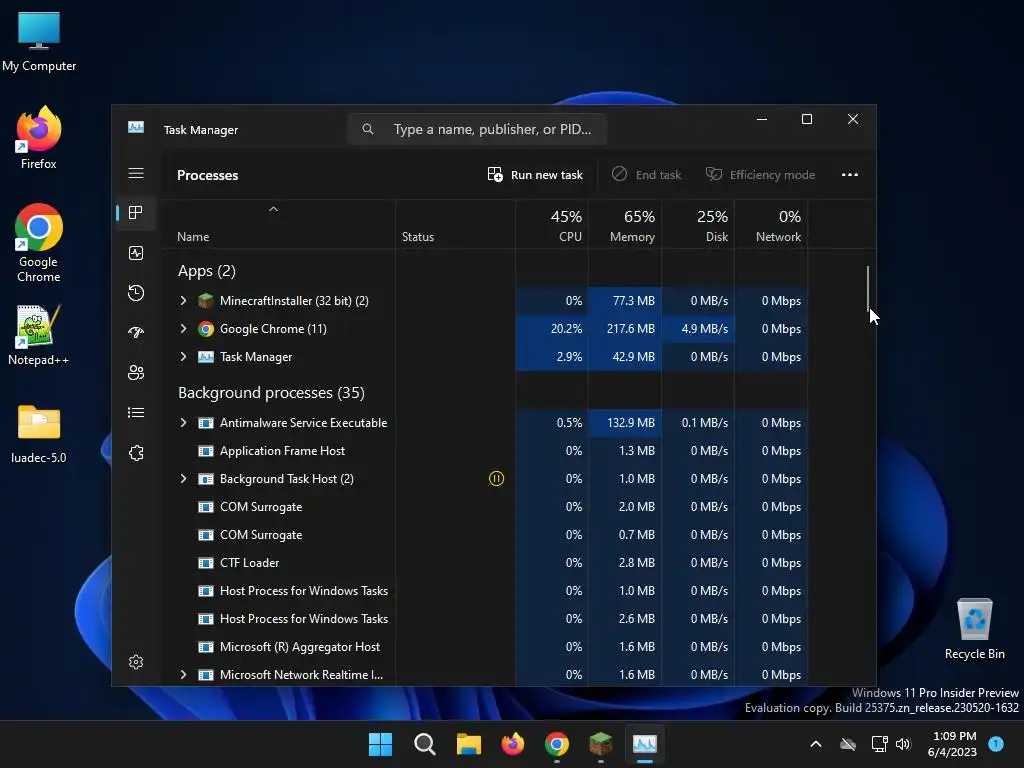Open taskbar Search magnifier

coord(424,744)
